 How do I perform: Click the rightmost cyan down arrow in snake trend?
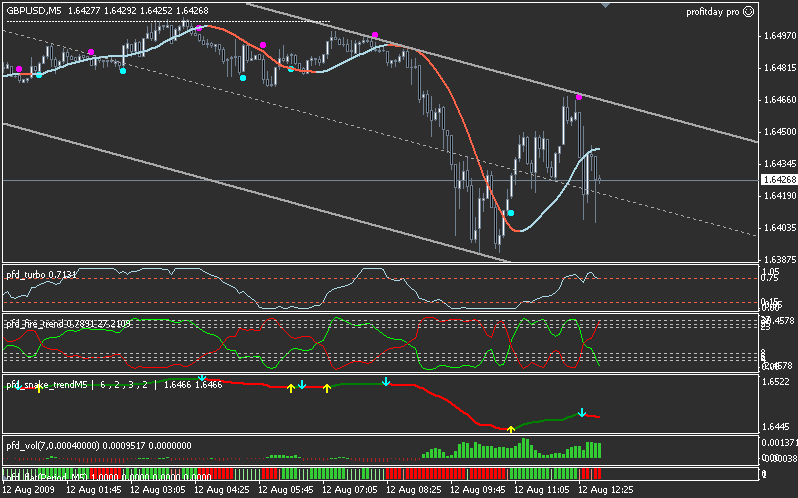pos(582,412)
